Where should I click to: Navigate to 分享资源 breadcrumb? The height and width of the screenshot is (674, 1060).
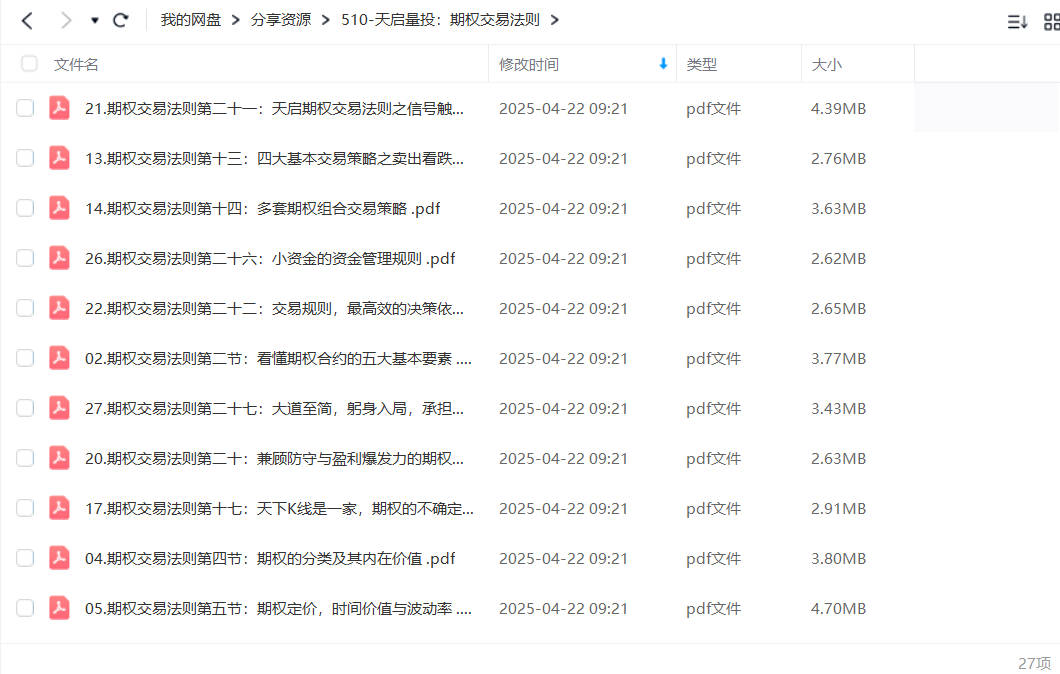click(281, 20)
